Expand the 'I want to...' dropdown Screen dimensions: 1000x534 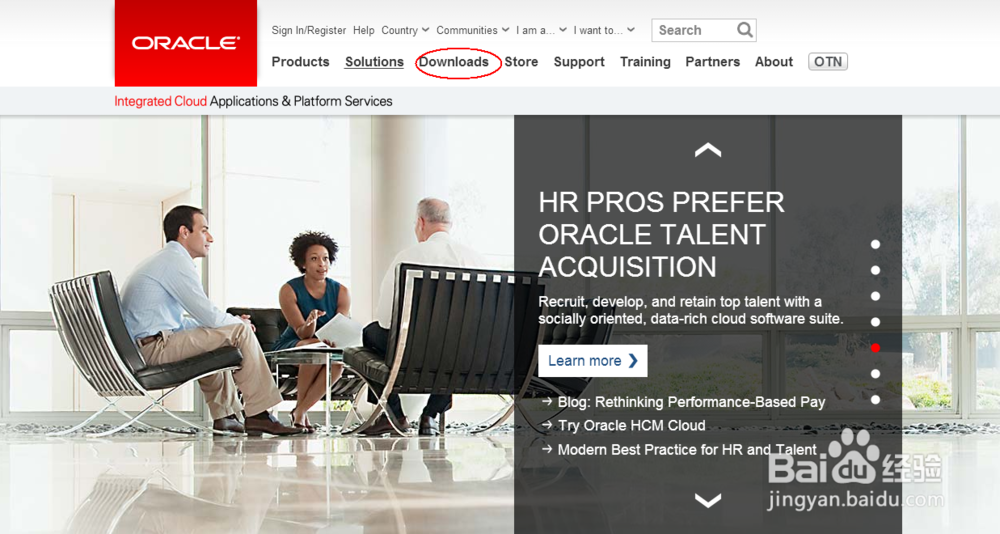click(604, 30)
